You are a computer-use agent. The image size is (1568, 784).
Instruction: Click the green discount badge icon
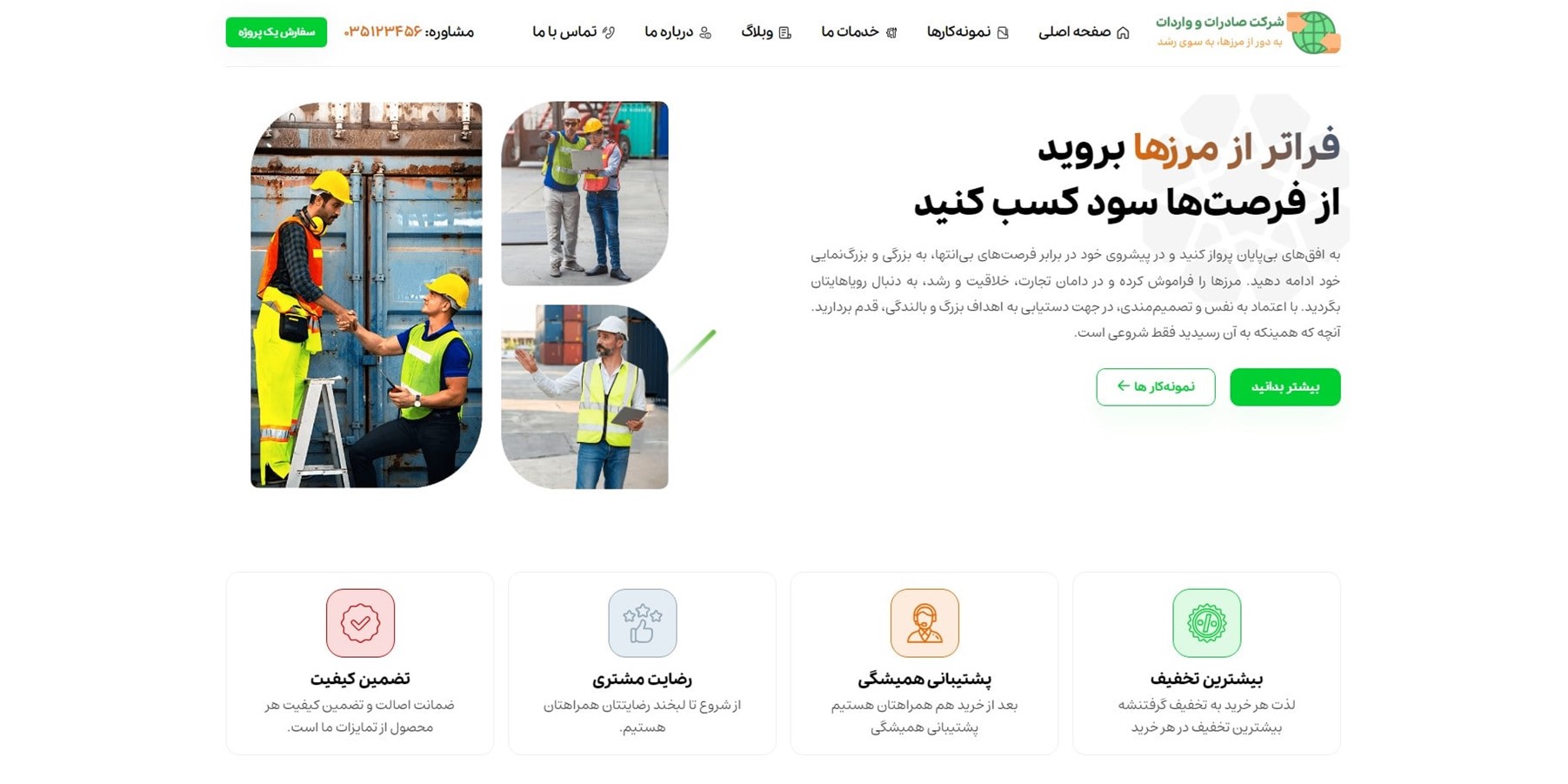point(1206,623)
